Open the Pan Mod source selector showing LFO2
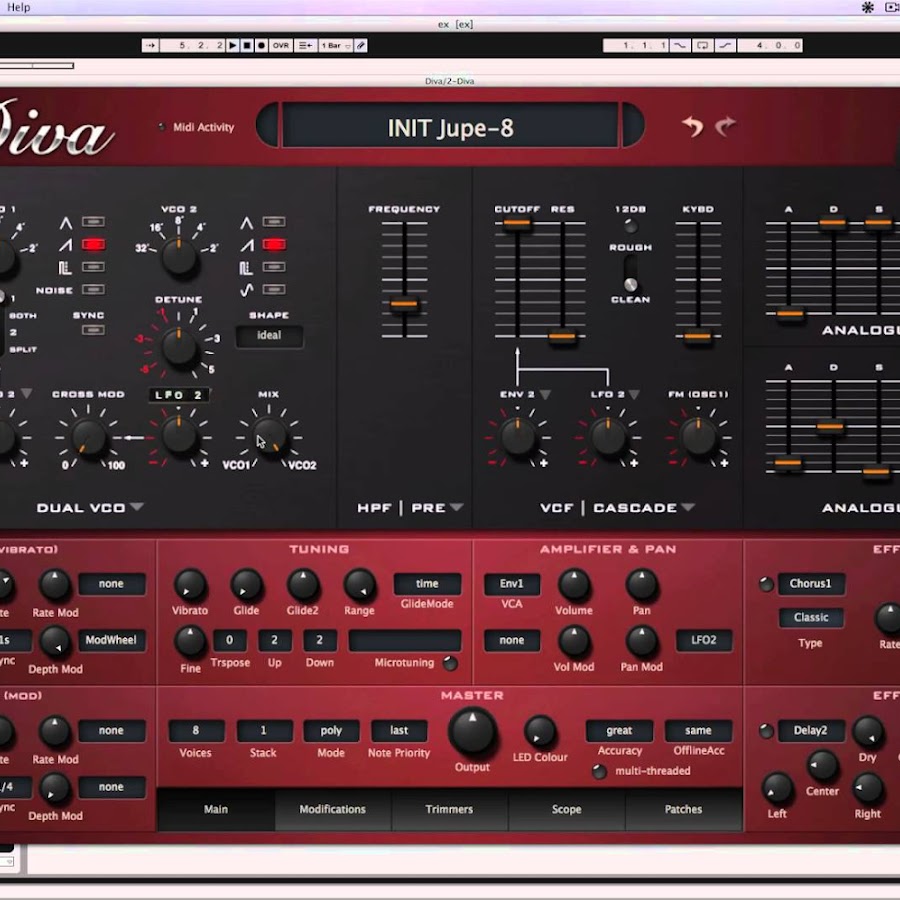The image size is (900, 900). point(704,640)
